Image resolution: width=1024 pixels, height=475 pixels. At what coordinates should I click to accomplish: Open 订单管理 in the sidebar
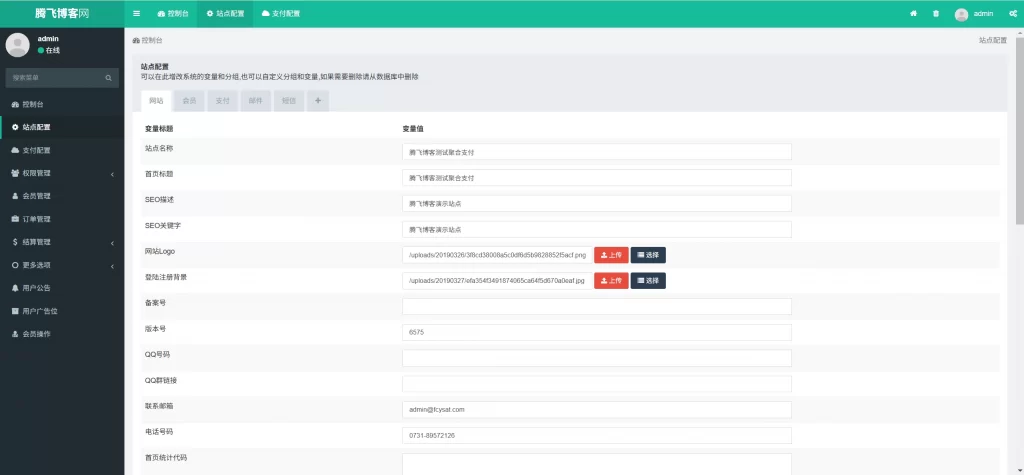[37, 219]
